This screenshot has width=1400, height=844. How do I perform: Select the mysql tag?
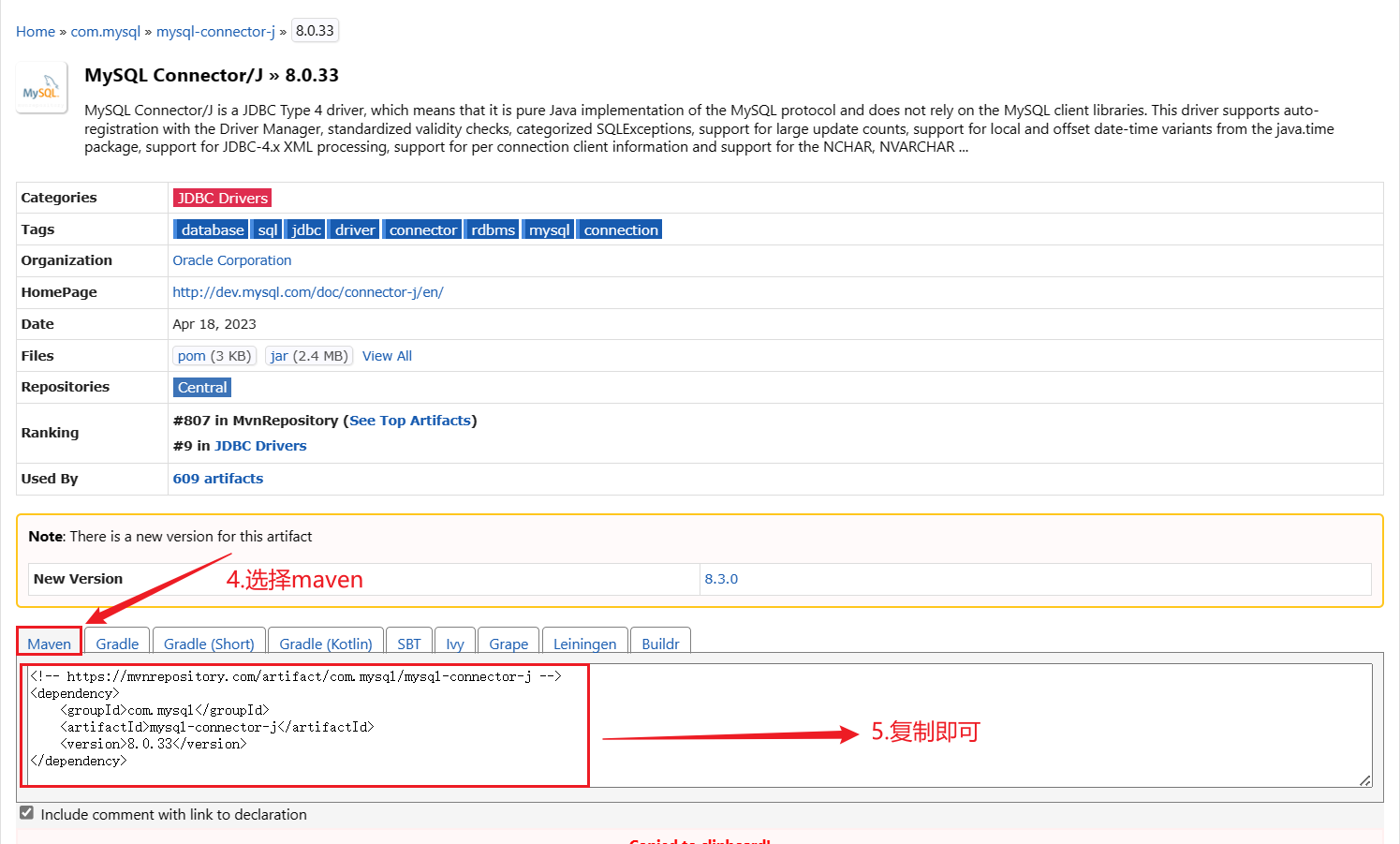click(x=549, y=230)
